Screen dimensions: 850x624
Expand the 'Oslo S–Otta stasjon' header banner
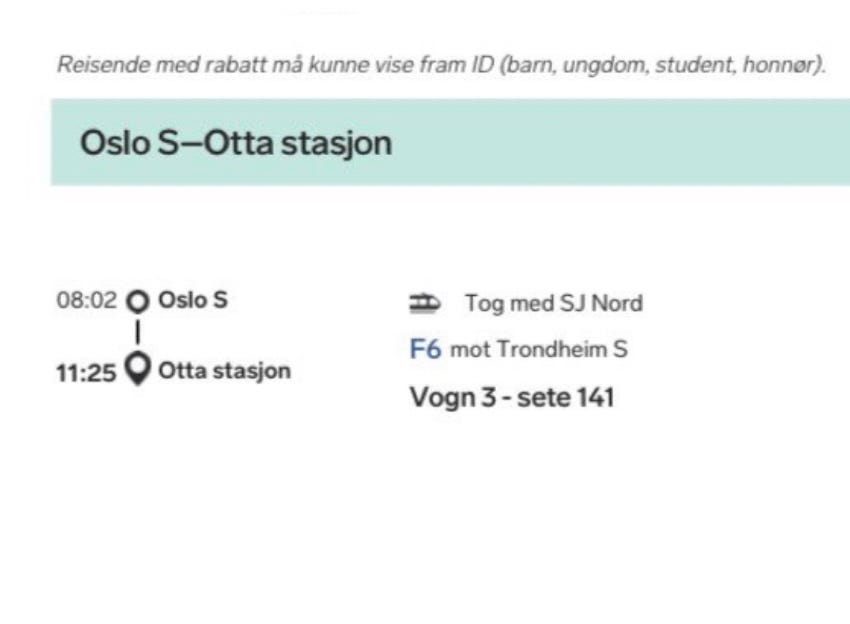coord(450,142)
